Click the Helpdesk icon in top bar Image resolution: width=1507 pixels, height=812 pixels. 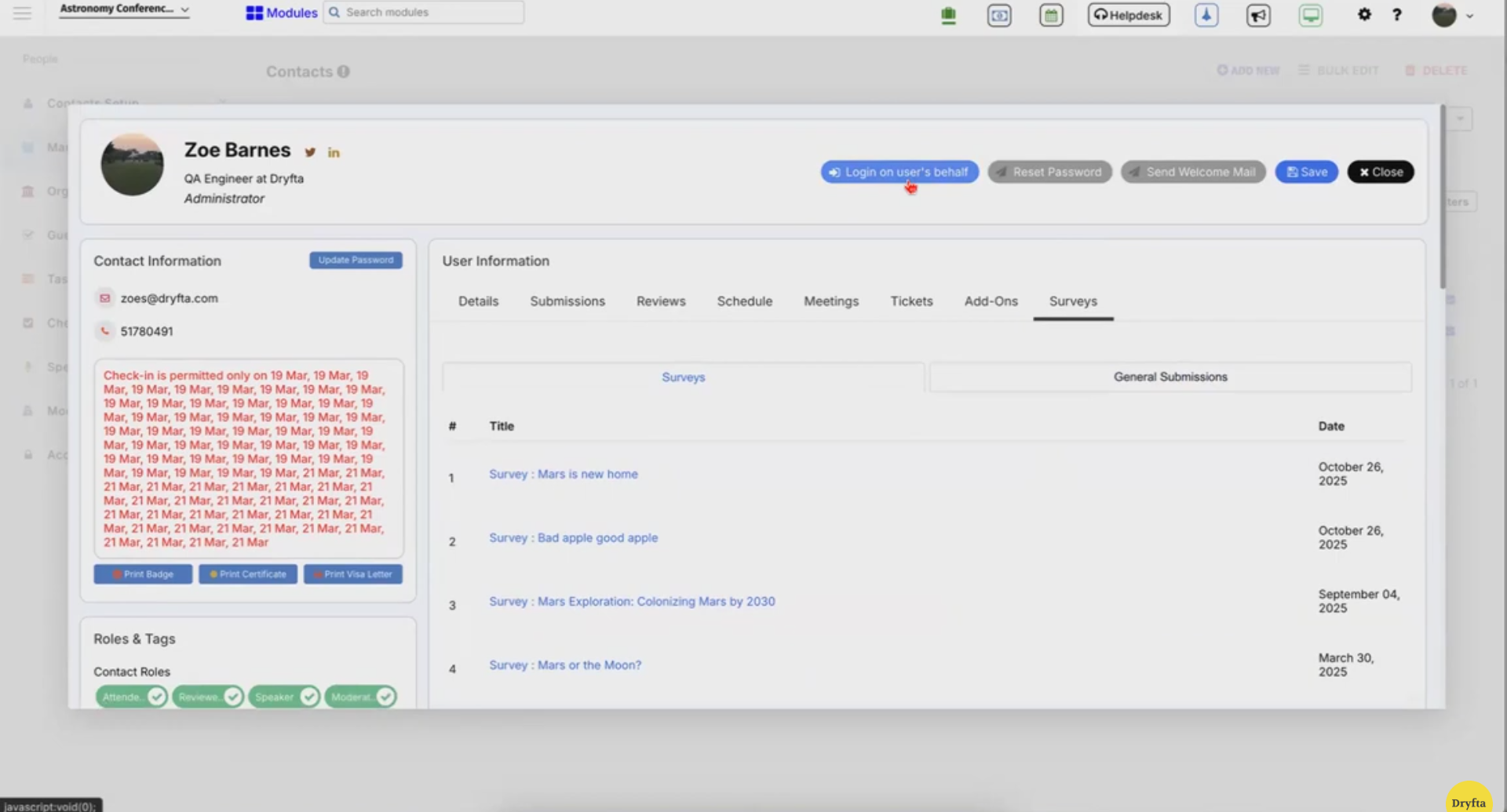(1128, 14)
